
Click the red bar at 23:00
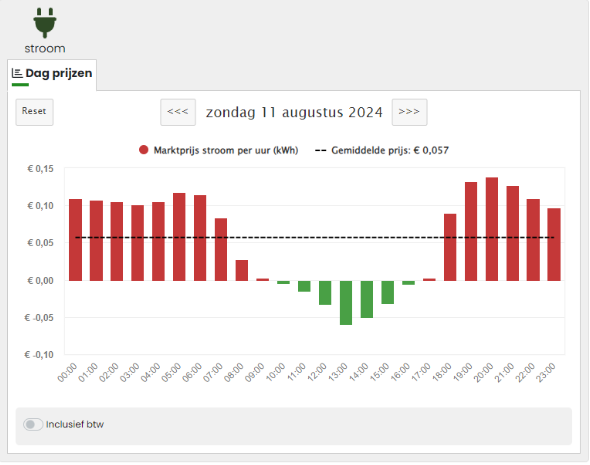[x=554, y=245]
